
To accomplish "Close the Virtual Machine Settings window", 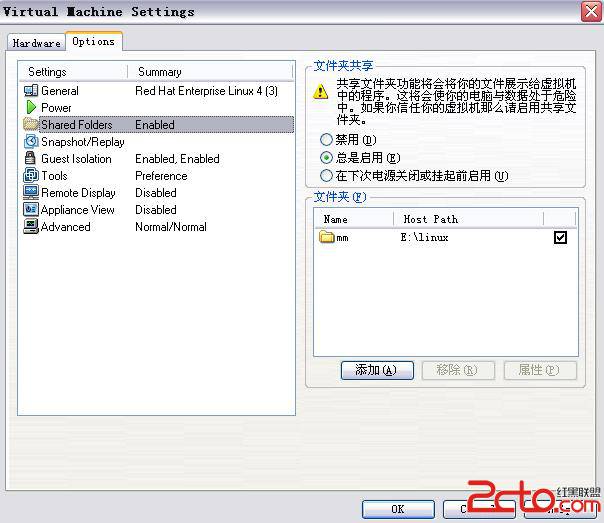I will coord(589,12).
